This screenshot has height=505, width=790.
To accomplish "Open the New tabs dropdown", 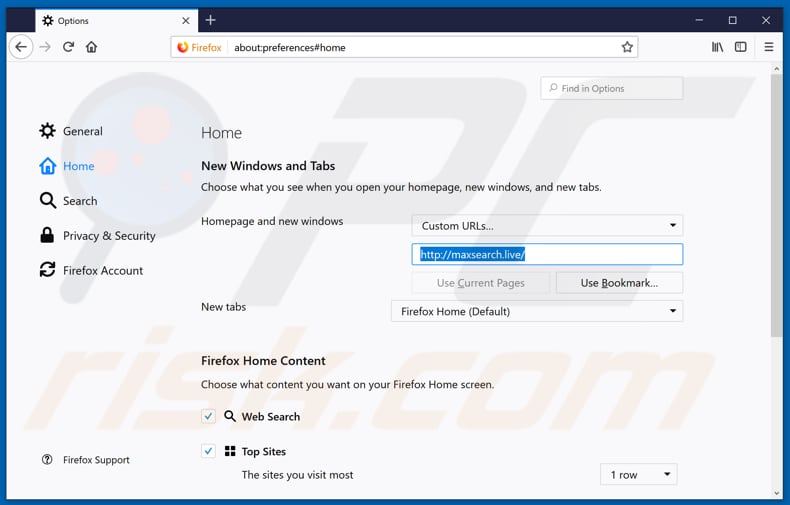I will coord(537,311).
